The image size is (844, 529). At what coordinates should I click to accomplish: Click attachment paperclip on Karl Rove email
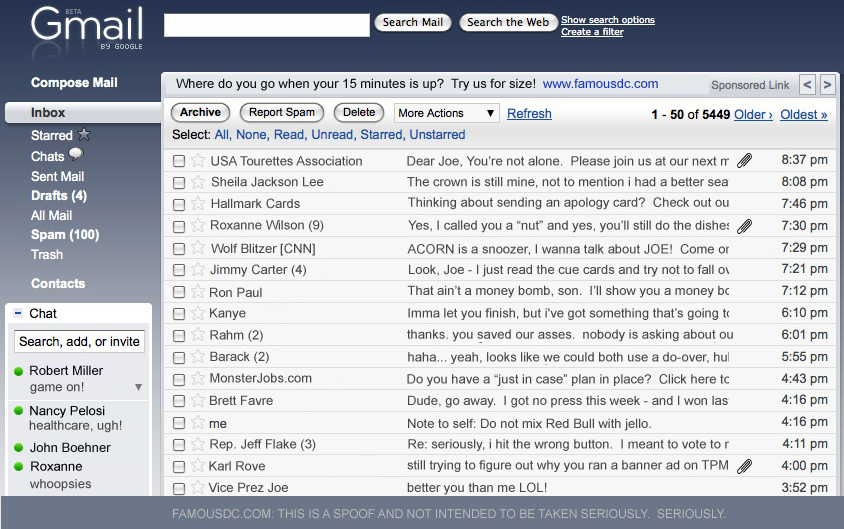(x=744, y=466)
